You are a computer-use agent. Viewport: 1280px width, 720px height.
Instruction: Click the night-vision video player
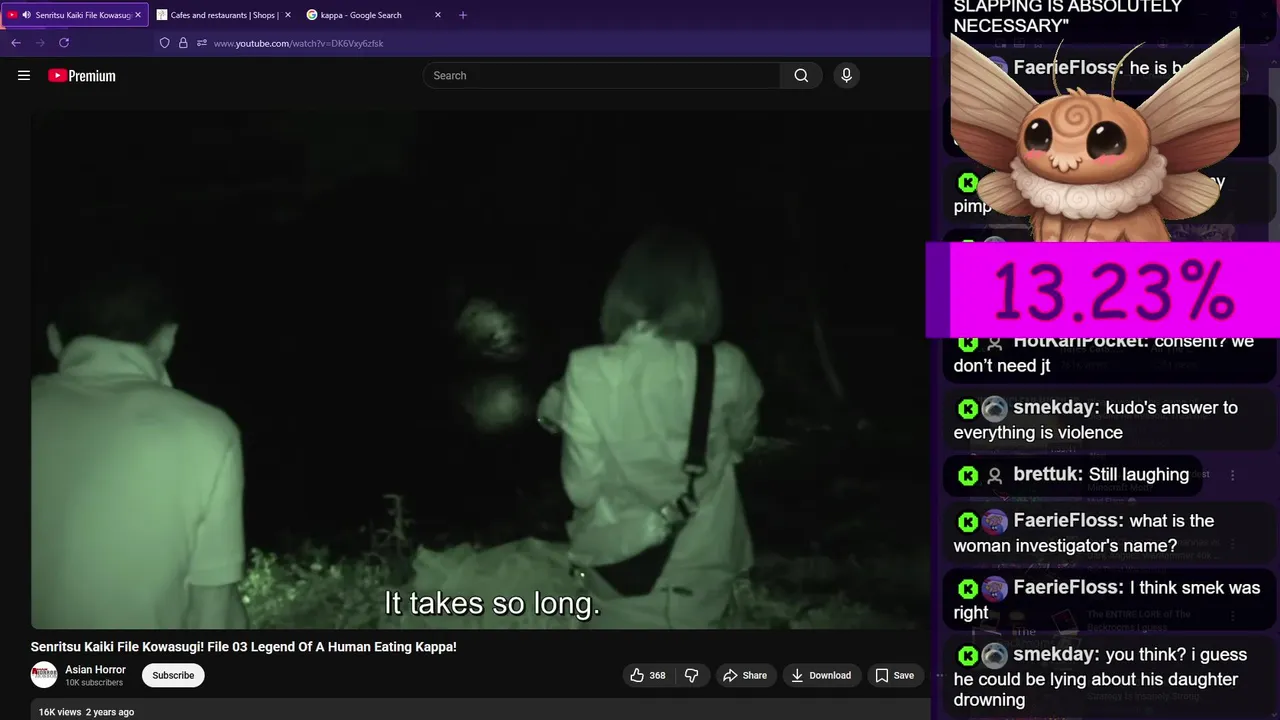pyautogui.click(x=480, y=368)
